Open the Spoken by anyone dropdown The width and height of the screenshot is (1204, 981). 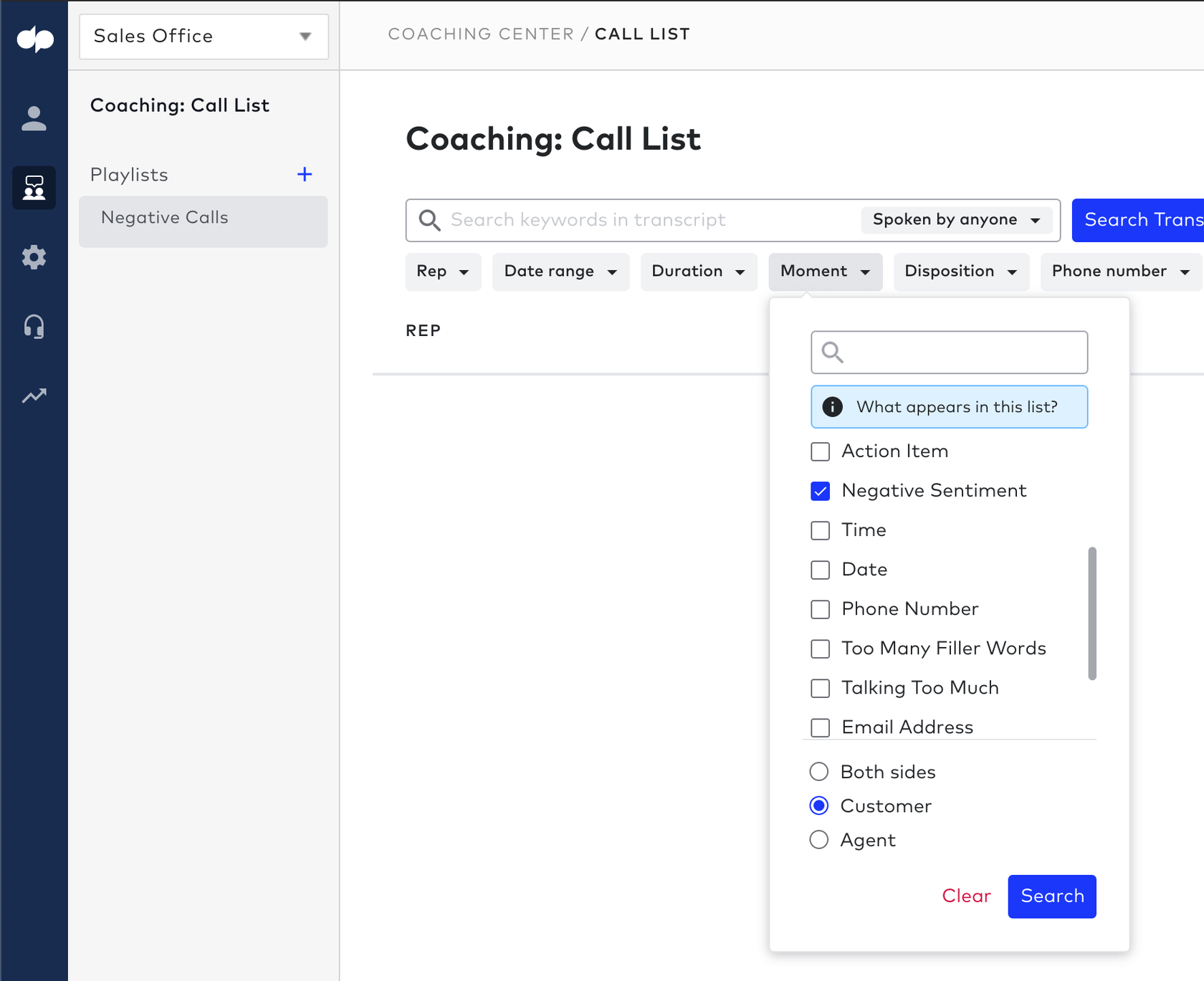click(x=956, y=220)
